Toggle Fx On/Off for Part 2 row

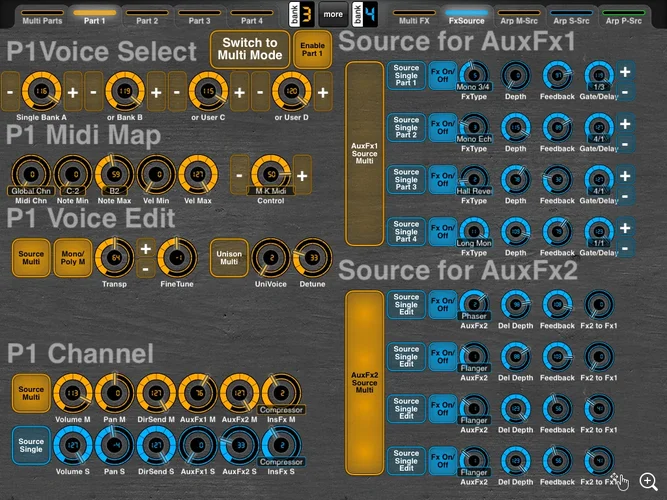442,128
